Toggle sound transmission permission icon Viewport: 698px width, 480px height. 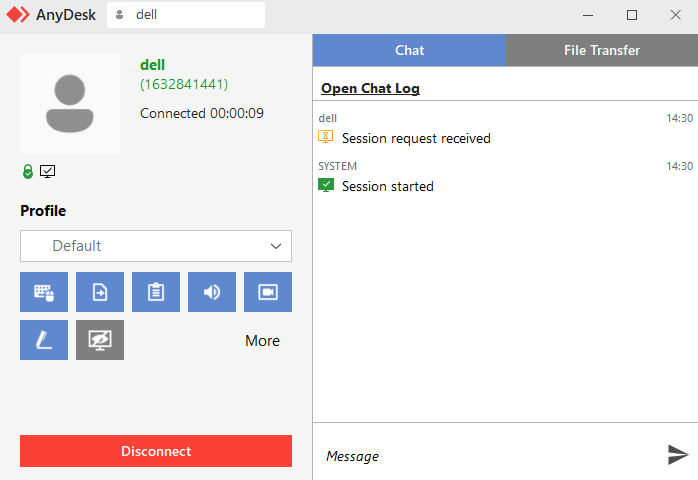212,292
